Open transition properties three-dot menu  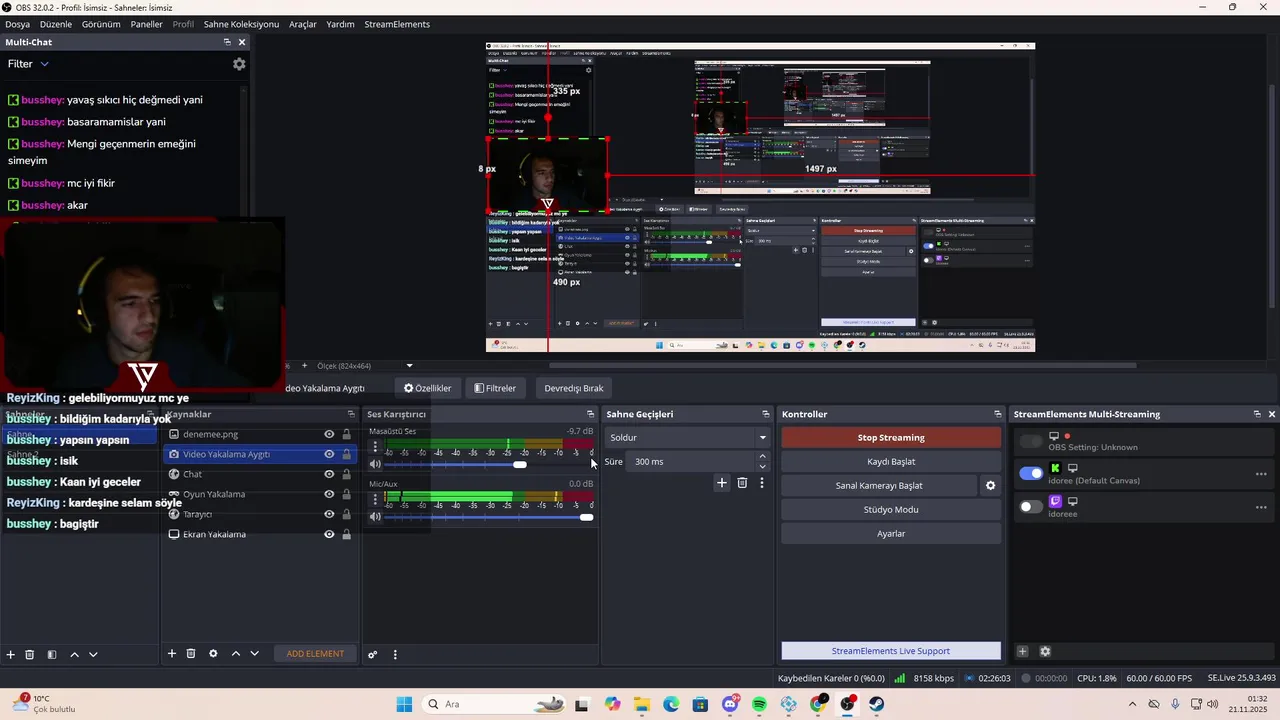[762, 483]
